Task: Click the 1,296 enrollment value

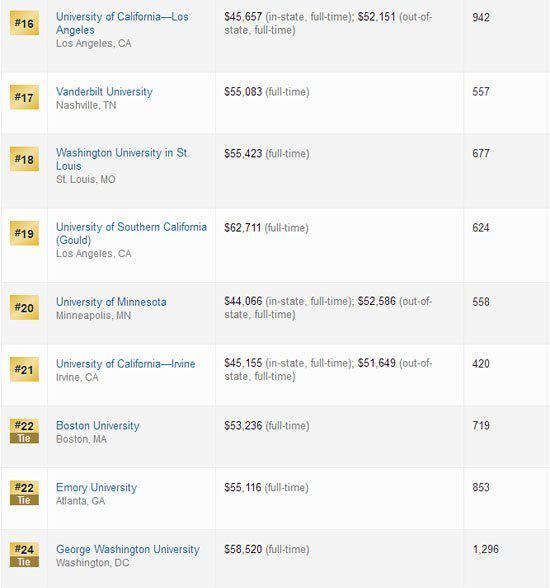Action: coord(486,549)
